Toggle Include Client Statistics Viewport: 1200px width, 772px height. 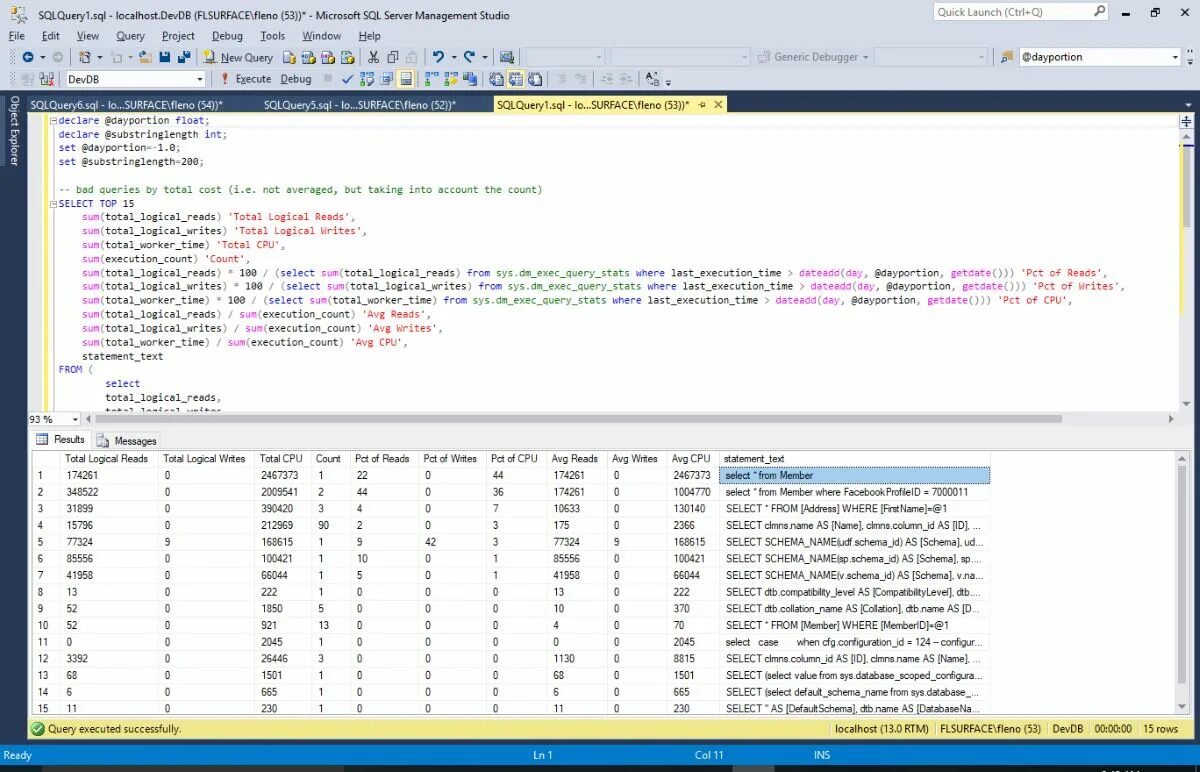pos(469,78)
